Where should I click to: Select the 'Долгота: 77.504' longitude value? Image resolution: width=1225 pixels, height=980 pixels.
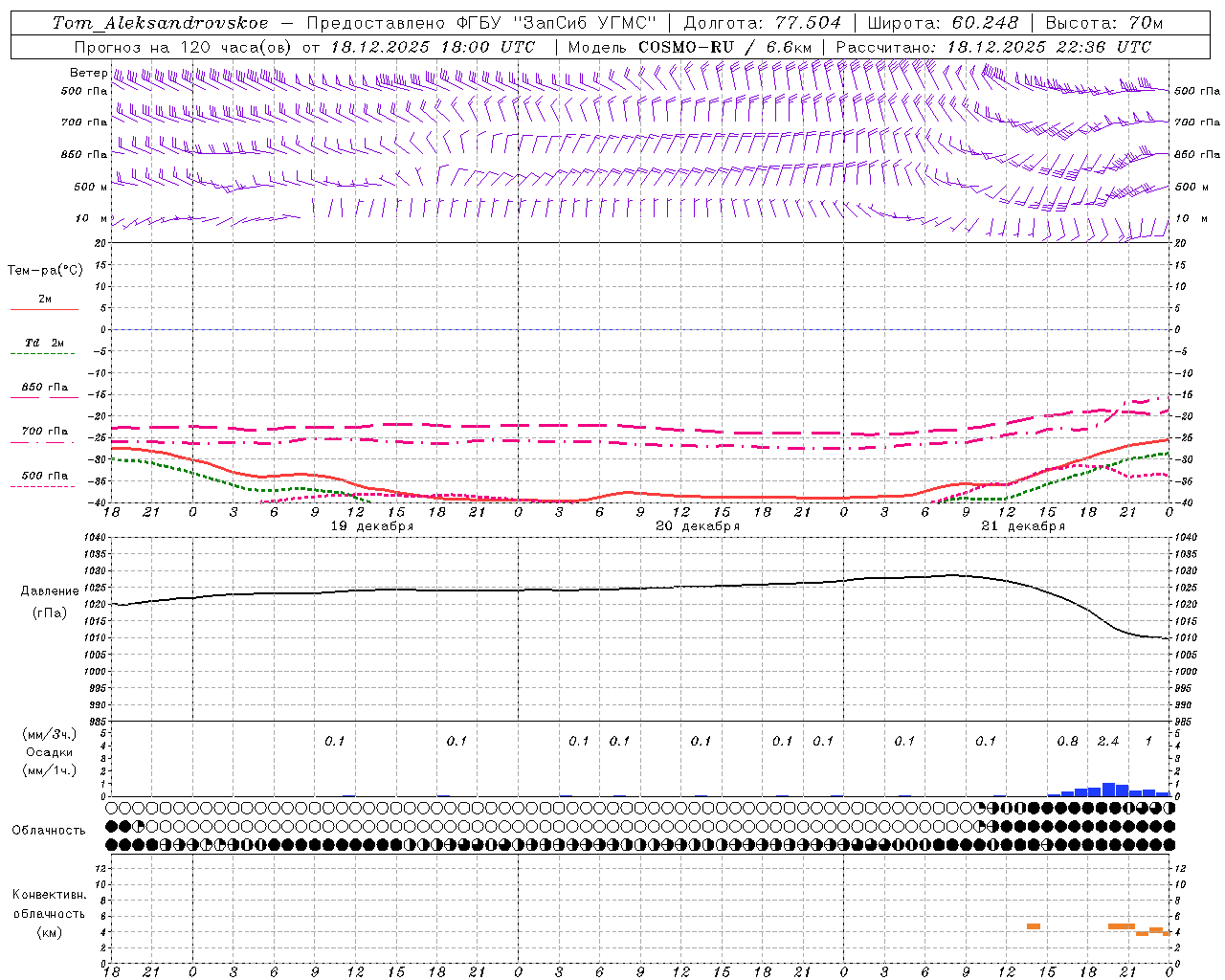pyautogui.click(x=763, y=23)
